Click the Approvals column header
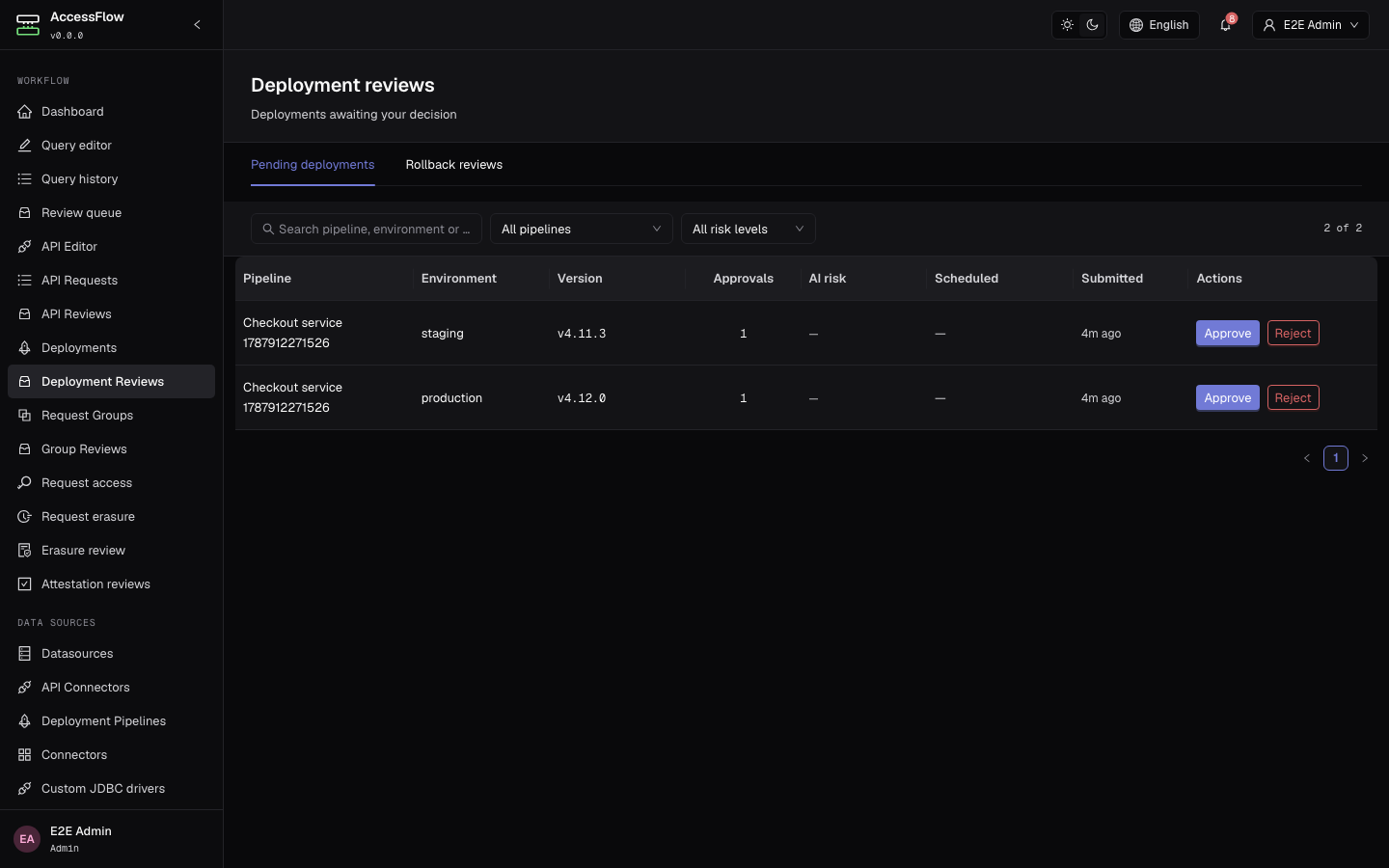 (744, 279)
